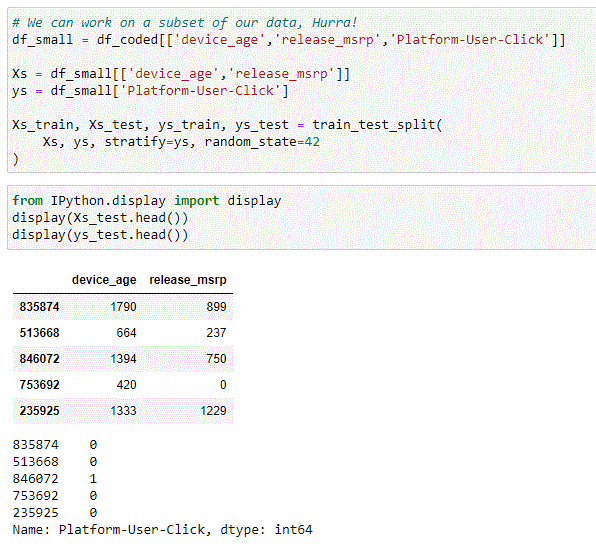Screen dimensions: 596x556
Task: Click the release_msrp value 899
Action: tap(216, 307)
